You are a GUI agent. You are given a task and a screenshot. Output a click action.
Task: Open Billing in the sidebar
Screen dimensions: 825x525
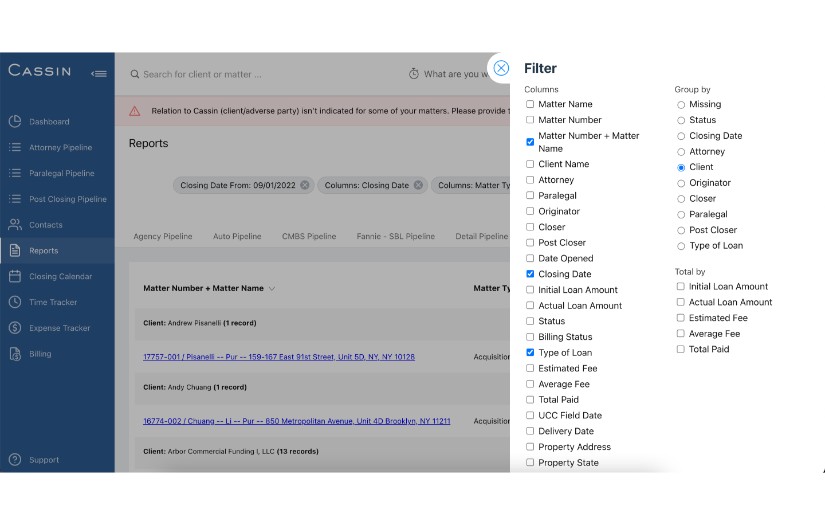[x=40, y=354]
